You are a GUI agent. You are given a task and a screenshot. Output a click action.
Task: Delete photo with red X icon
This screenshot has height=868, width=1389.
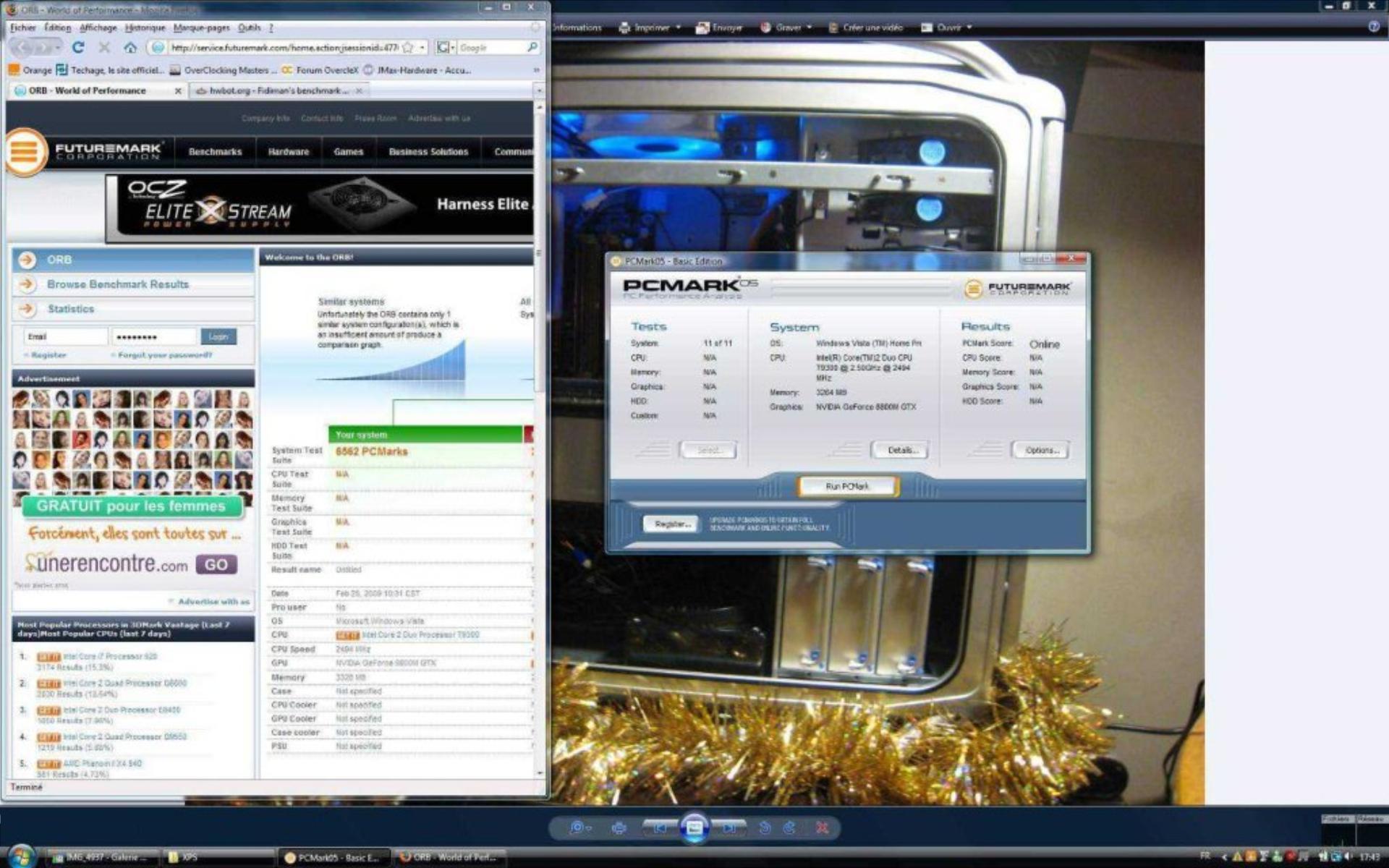(x=822, y=827)
